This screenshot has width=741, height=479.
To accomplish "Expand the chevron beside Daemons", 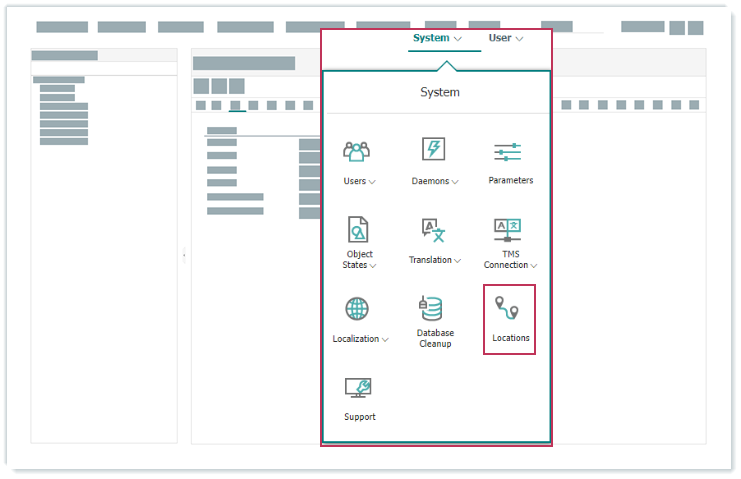I will (455, 182).
